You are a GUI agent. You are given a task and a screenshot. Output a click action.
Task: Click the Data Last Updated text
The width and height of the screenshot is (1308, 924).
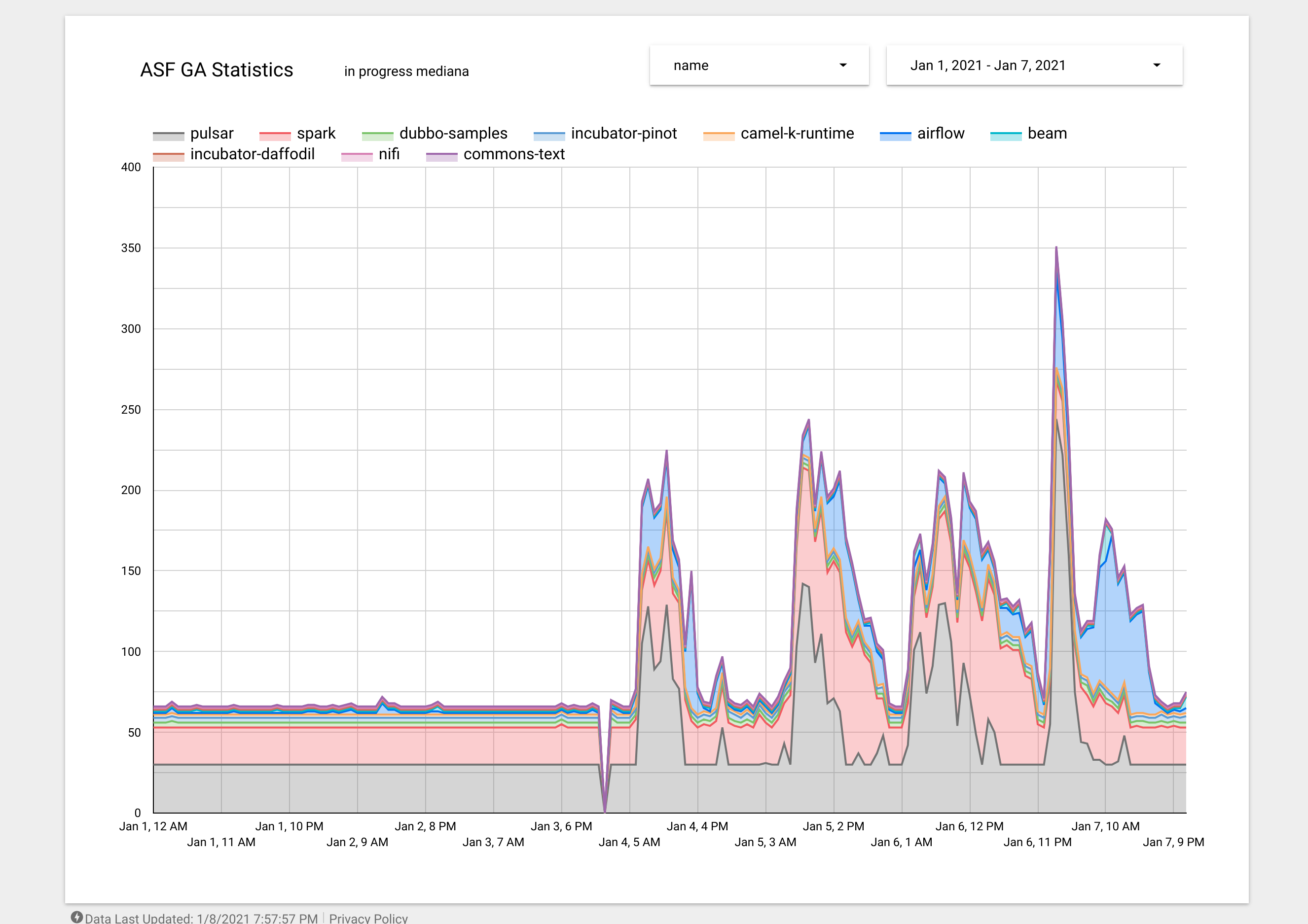coord(201,918)
